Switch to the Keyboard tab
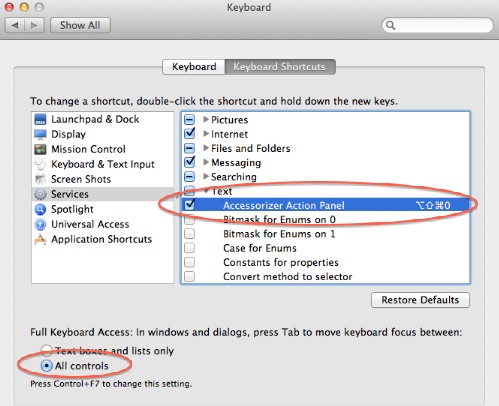Viewport: 499px width, 406px height. [x=194, y=67]
